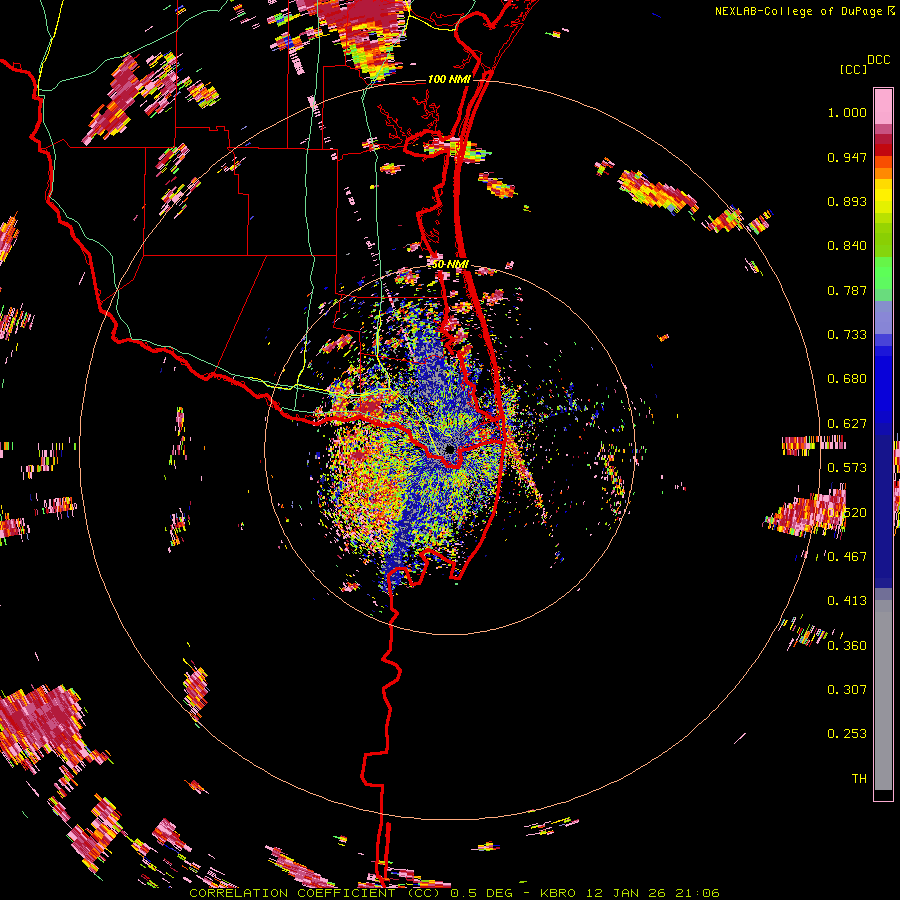900x900 pixels.
Task: Select the 0.947 color scale value
Action: 847,157
